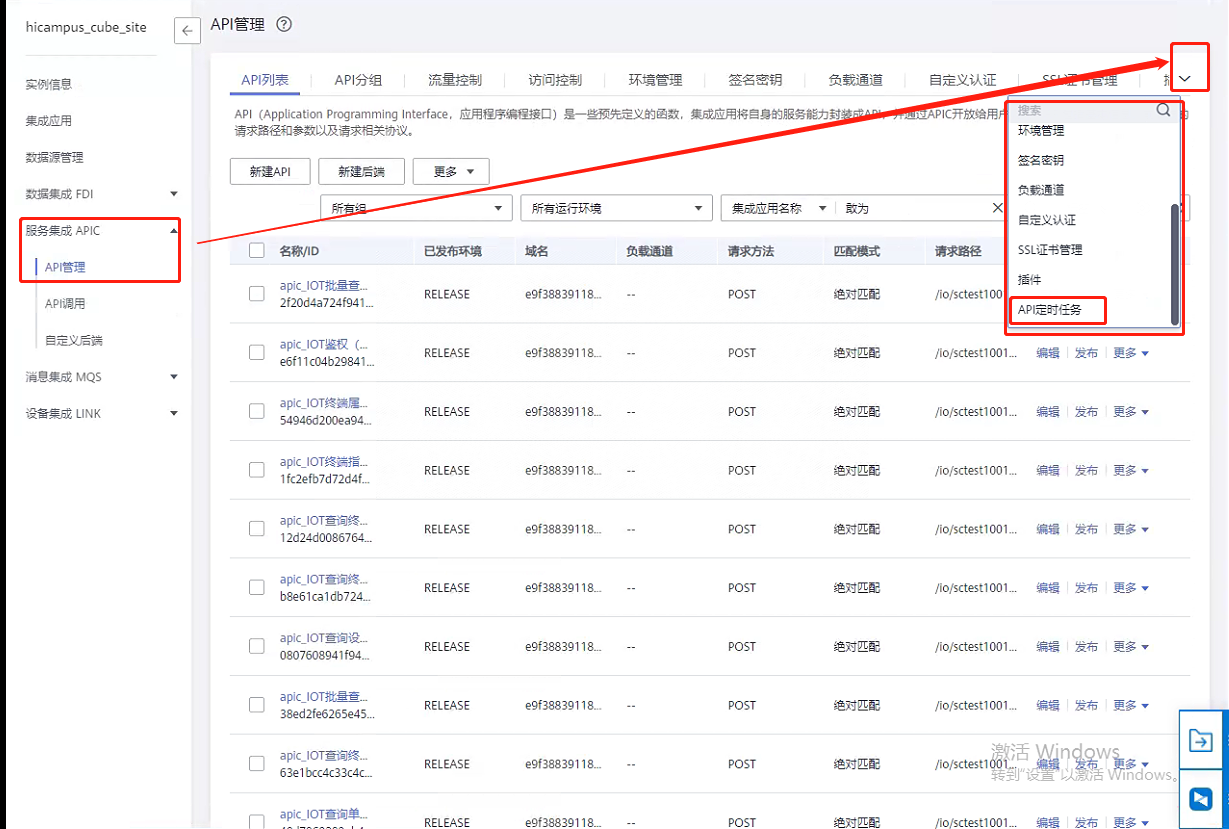Switch to the API分组 tab
This screenshot has width=1229, height=829.
358,80
